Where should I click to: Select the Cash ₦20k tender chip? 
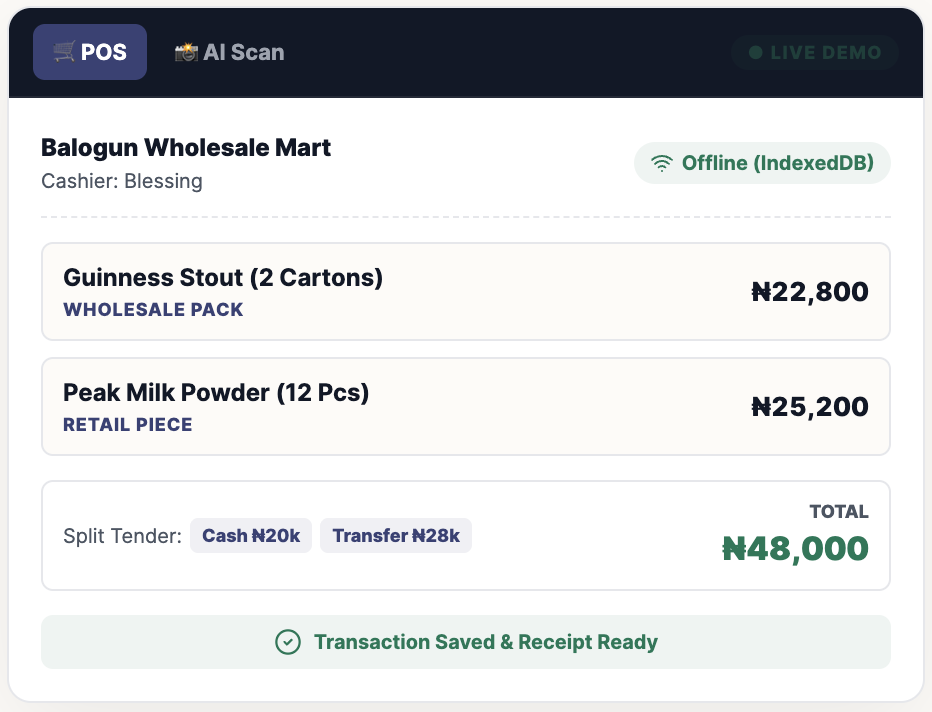click(251, 535)
